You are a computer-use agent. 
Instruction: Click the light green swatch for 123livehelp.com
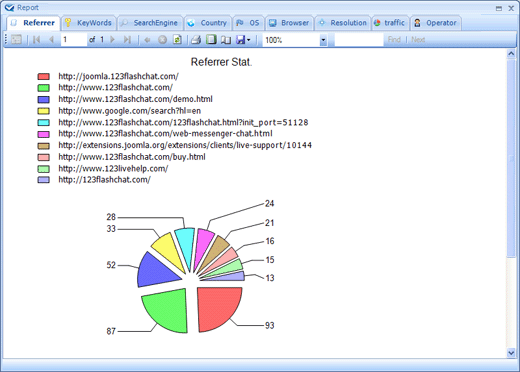[44, 169]
